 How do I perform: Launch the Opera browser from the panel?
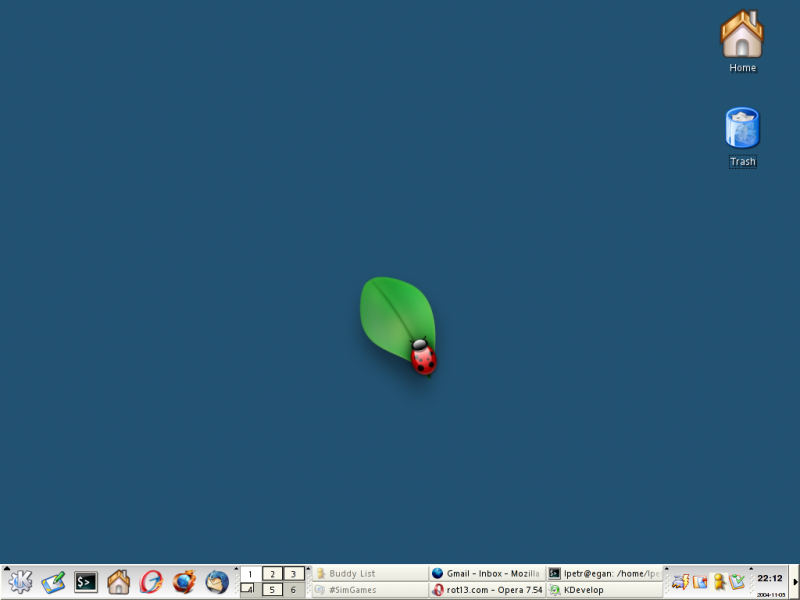tap(152, 582)
